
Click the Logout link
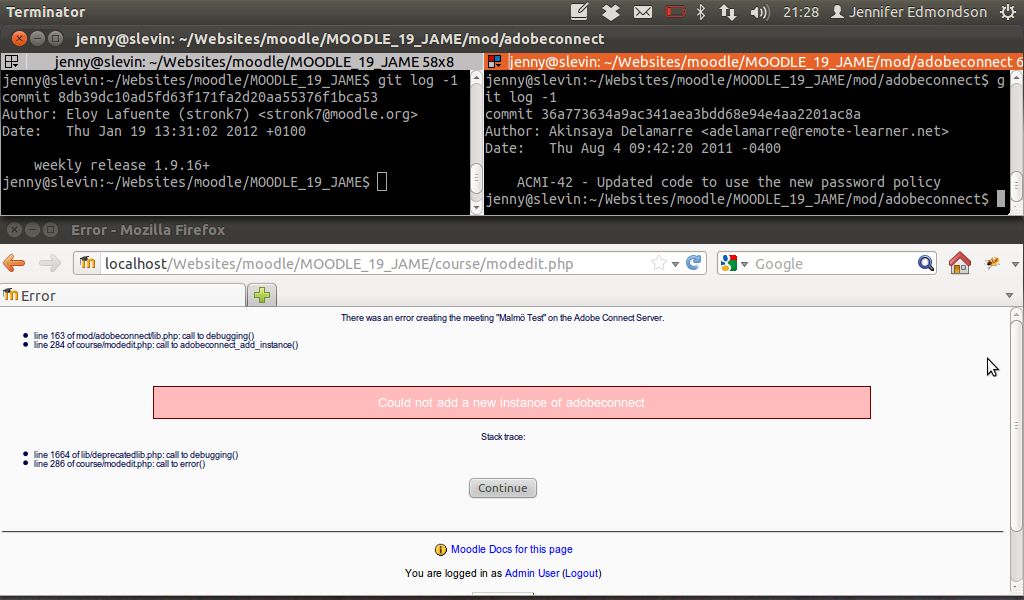point(581,573)
